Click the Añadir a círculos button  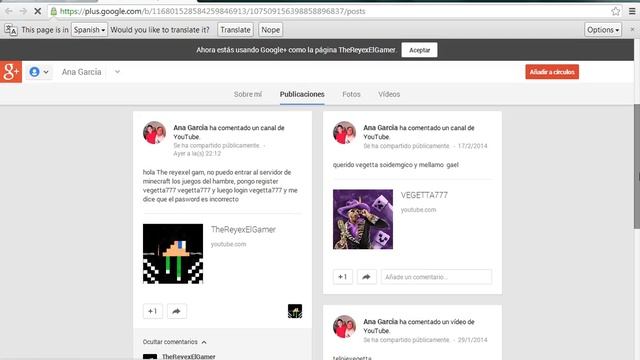(552, 72)
